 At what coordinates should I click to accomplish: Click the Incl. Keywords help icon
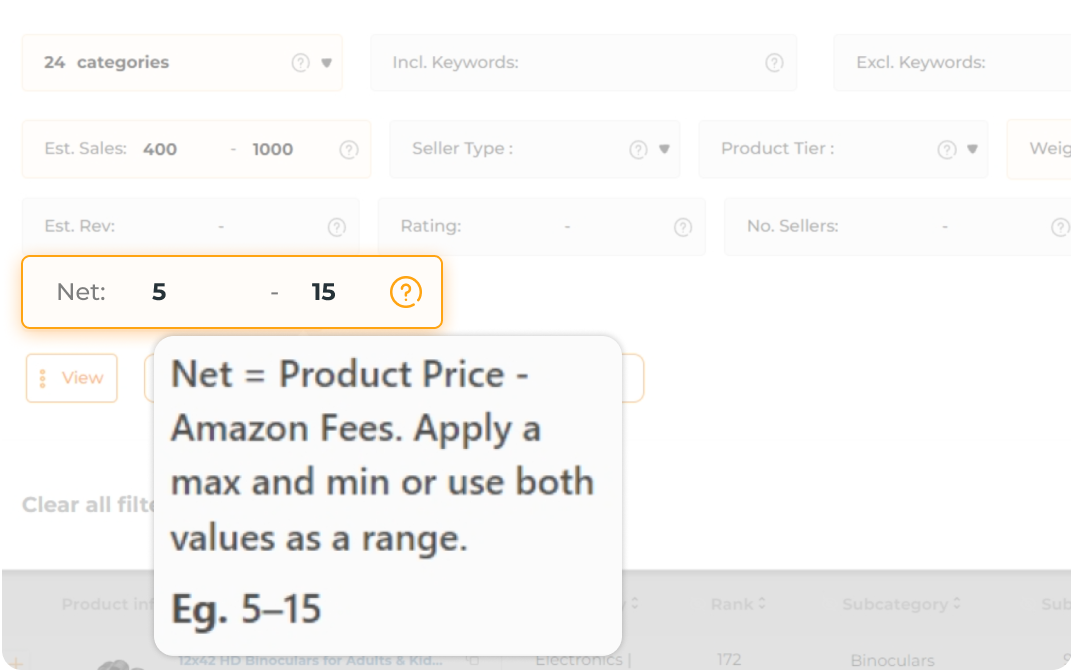click(774, 62)
